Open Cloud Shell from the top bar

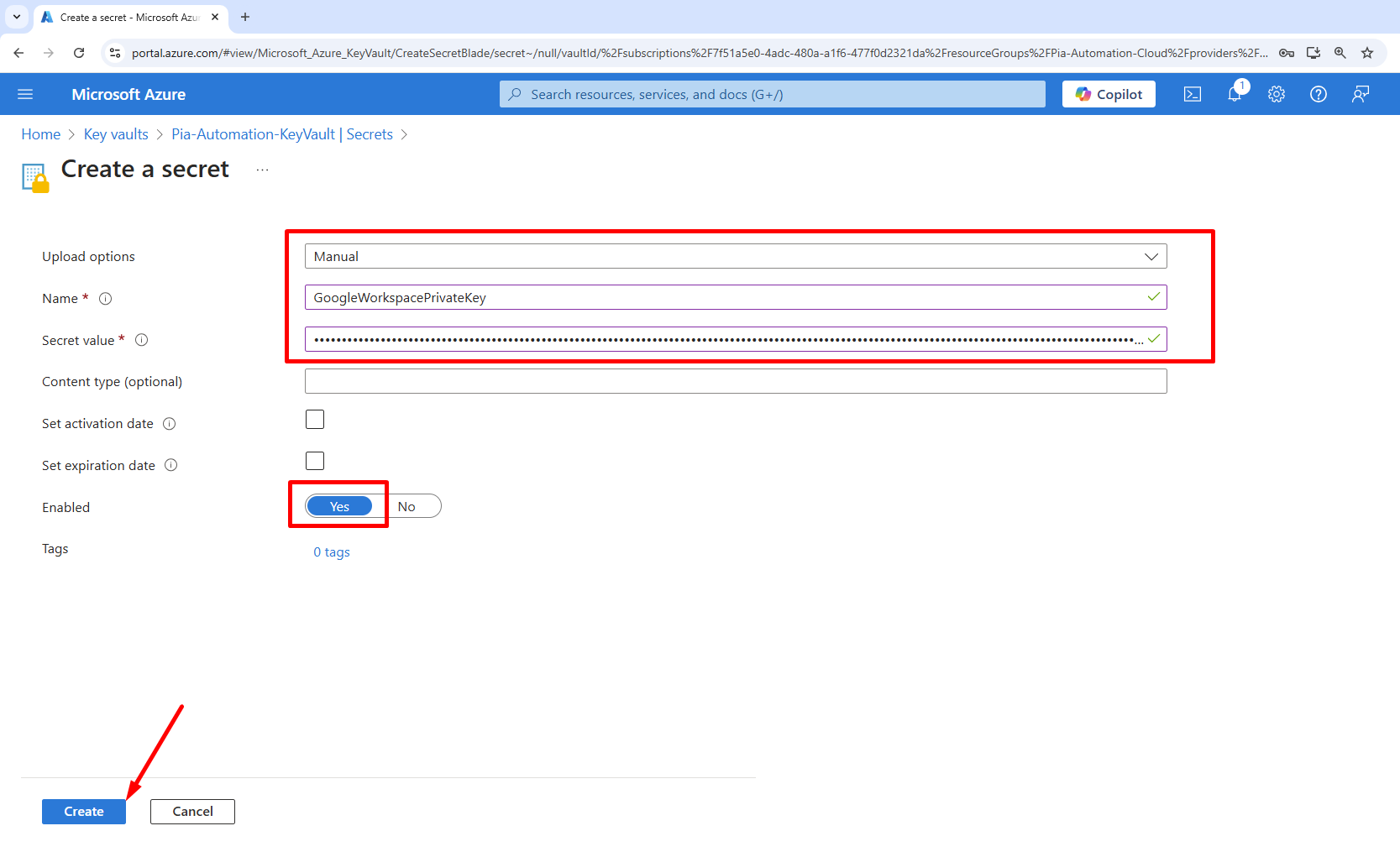[1193, 94]
